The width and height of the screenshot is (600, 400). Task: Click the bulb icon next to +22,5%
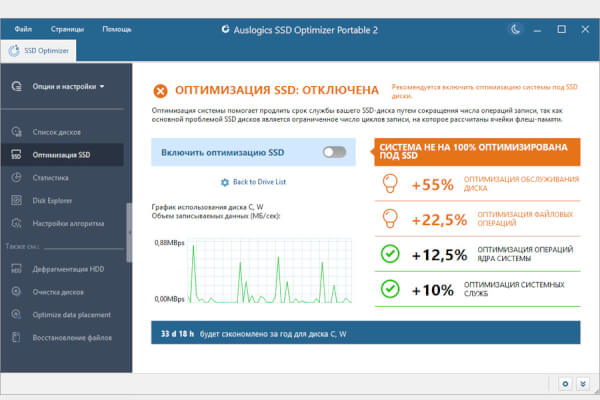tap(390, 219)
